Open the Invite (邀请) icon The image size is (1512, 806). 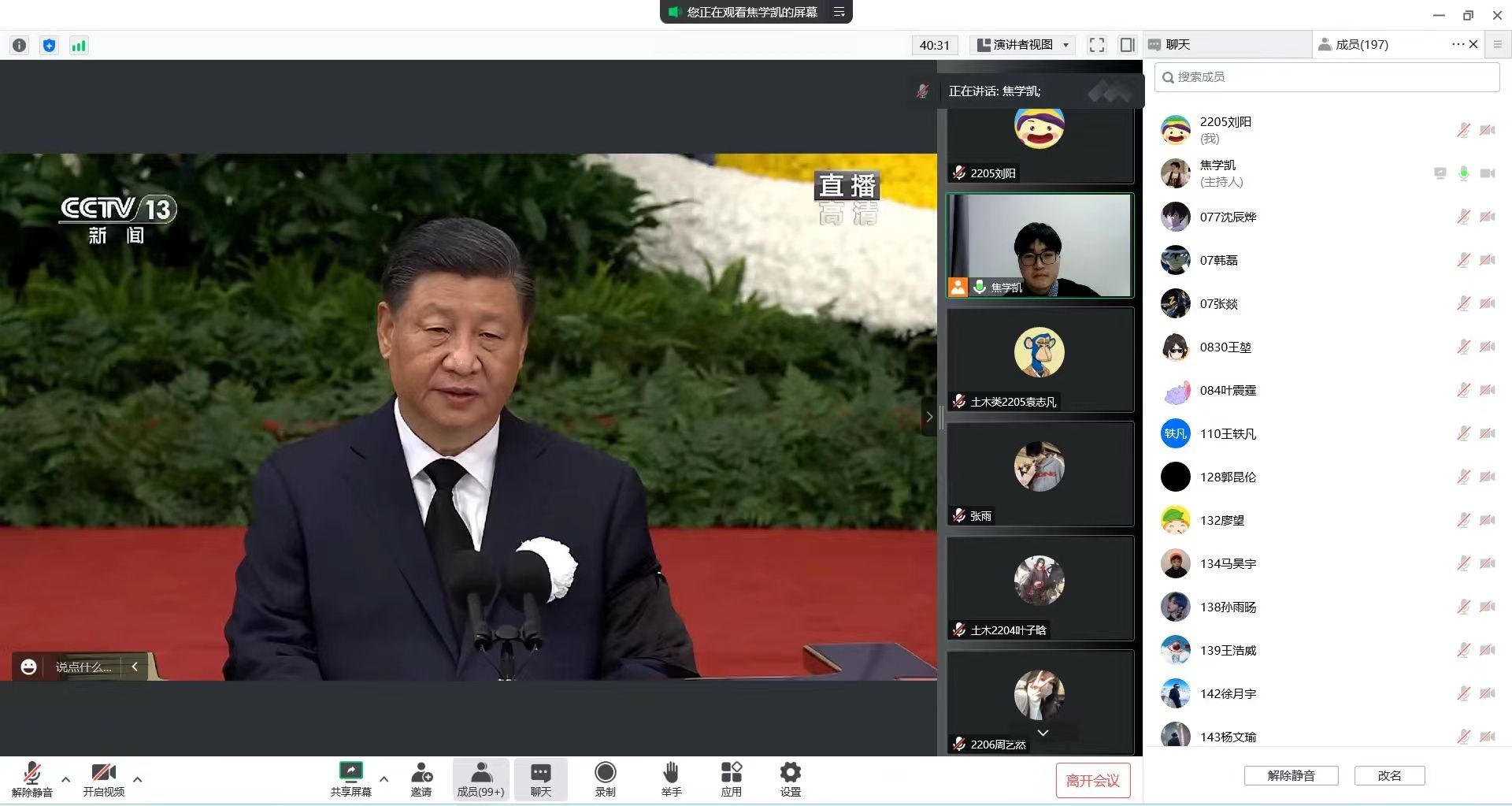coord(421,778)
